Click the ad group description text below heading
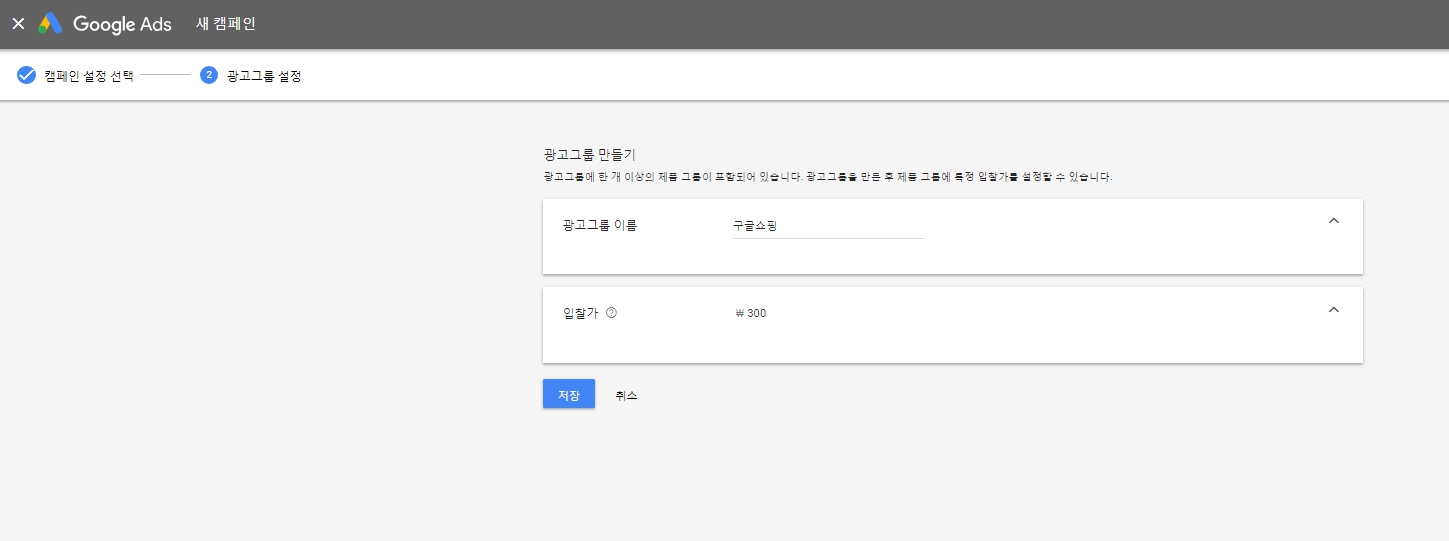1449x541 pixels. pos(827,177)
